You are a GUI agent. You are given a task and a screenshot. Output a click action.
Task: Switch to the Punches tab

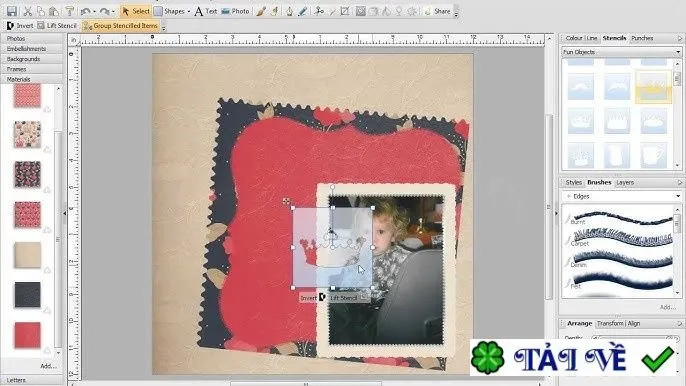(x=642, y=38)
